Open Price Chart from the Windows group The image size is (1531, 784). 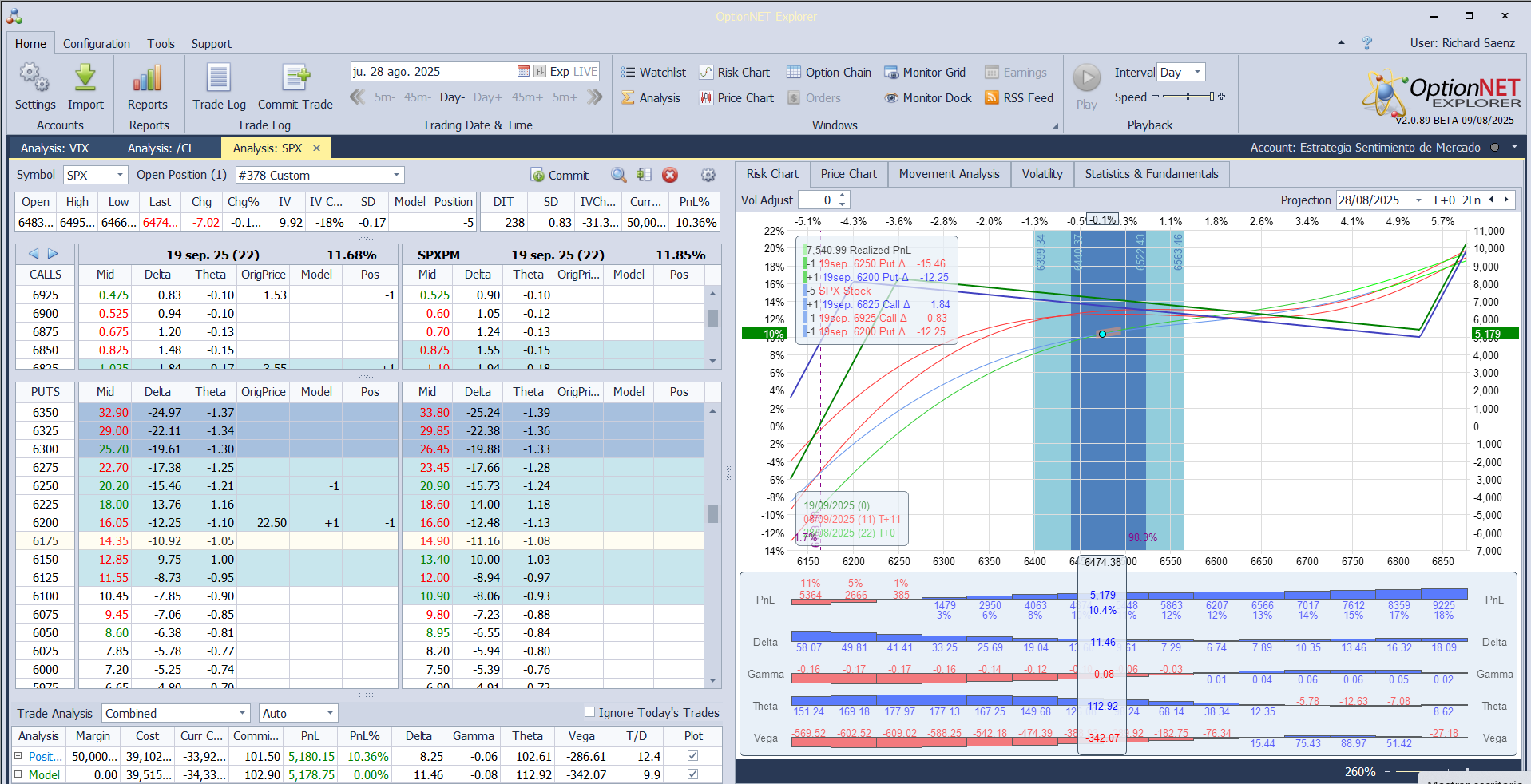tap(736, 97)
